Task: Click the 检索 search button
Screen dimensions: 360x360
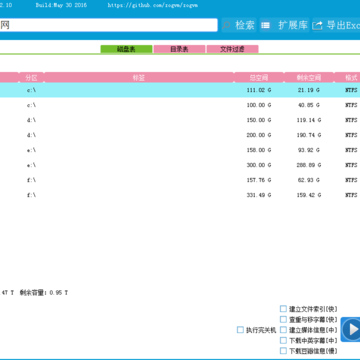Action: [239, 25]
